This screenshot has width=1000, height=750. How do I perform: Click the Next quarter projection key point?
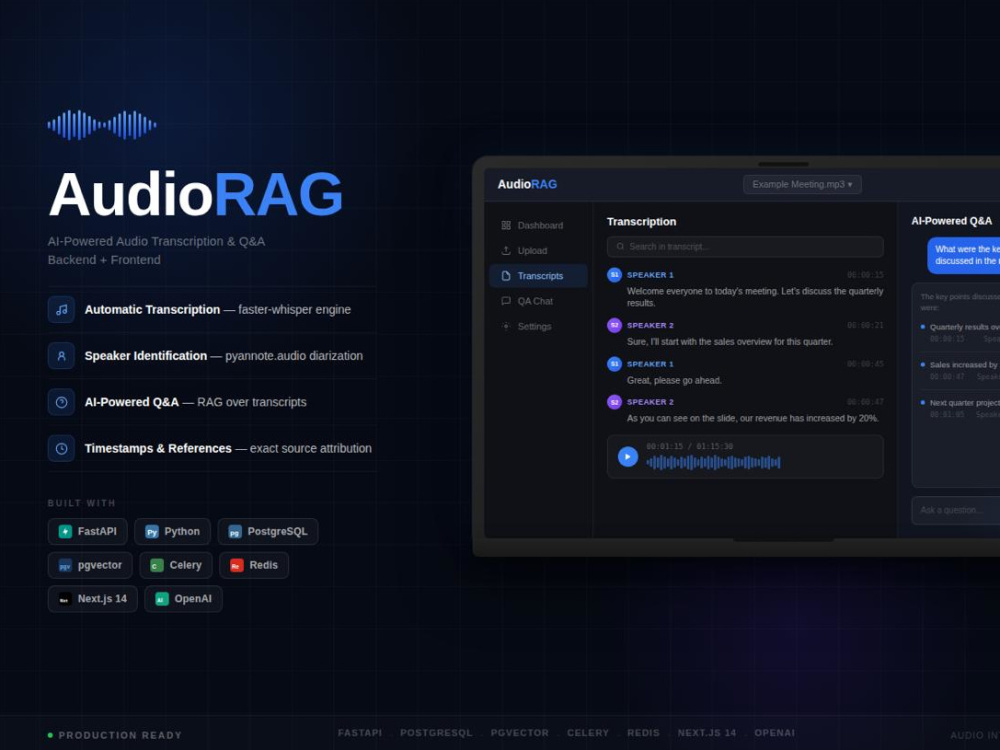(x=960, y=408)
